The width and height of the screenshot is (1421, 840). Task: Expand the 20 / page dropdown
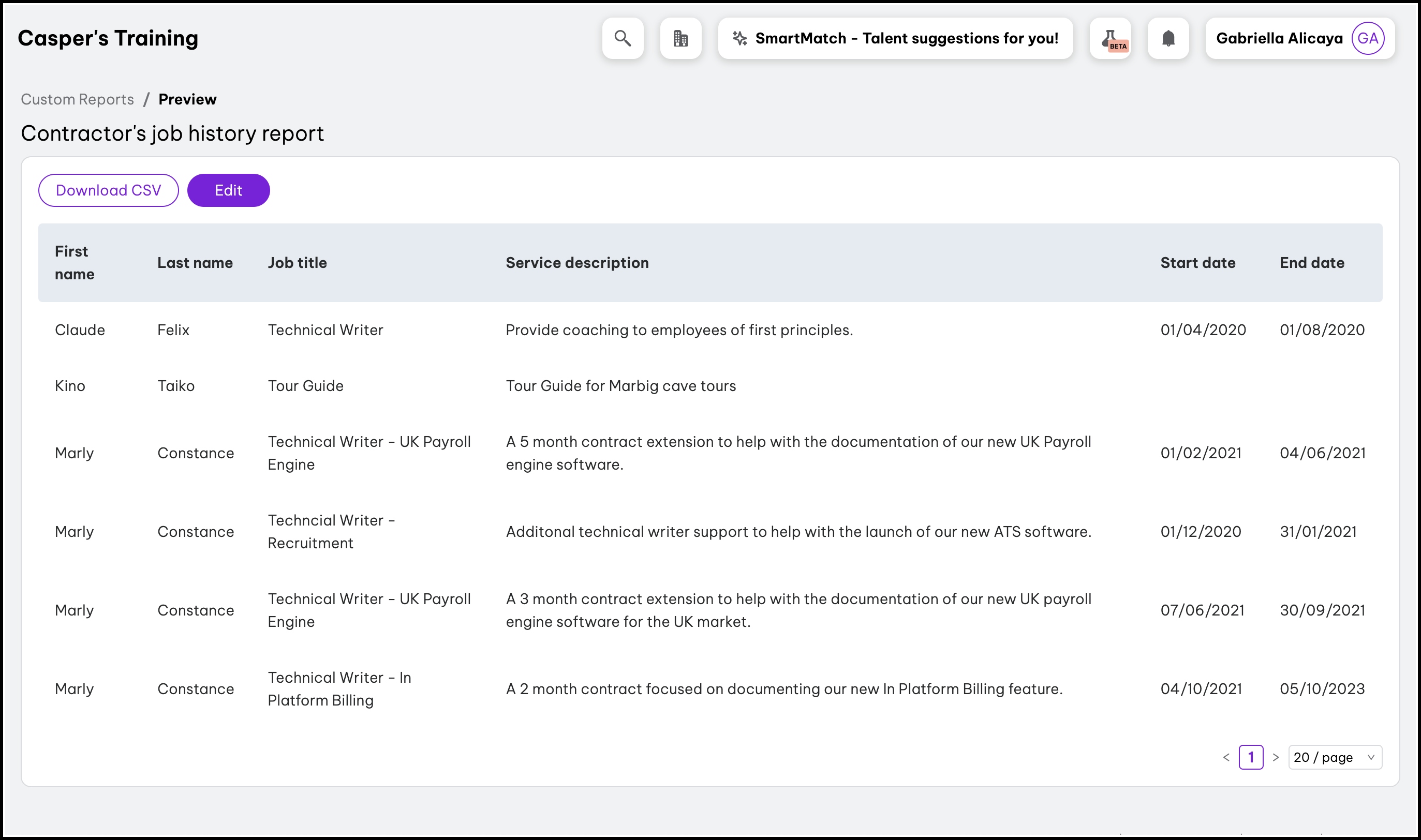point(1335,757)
